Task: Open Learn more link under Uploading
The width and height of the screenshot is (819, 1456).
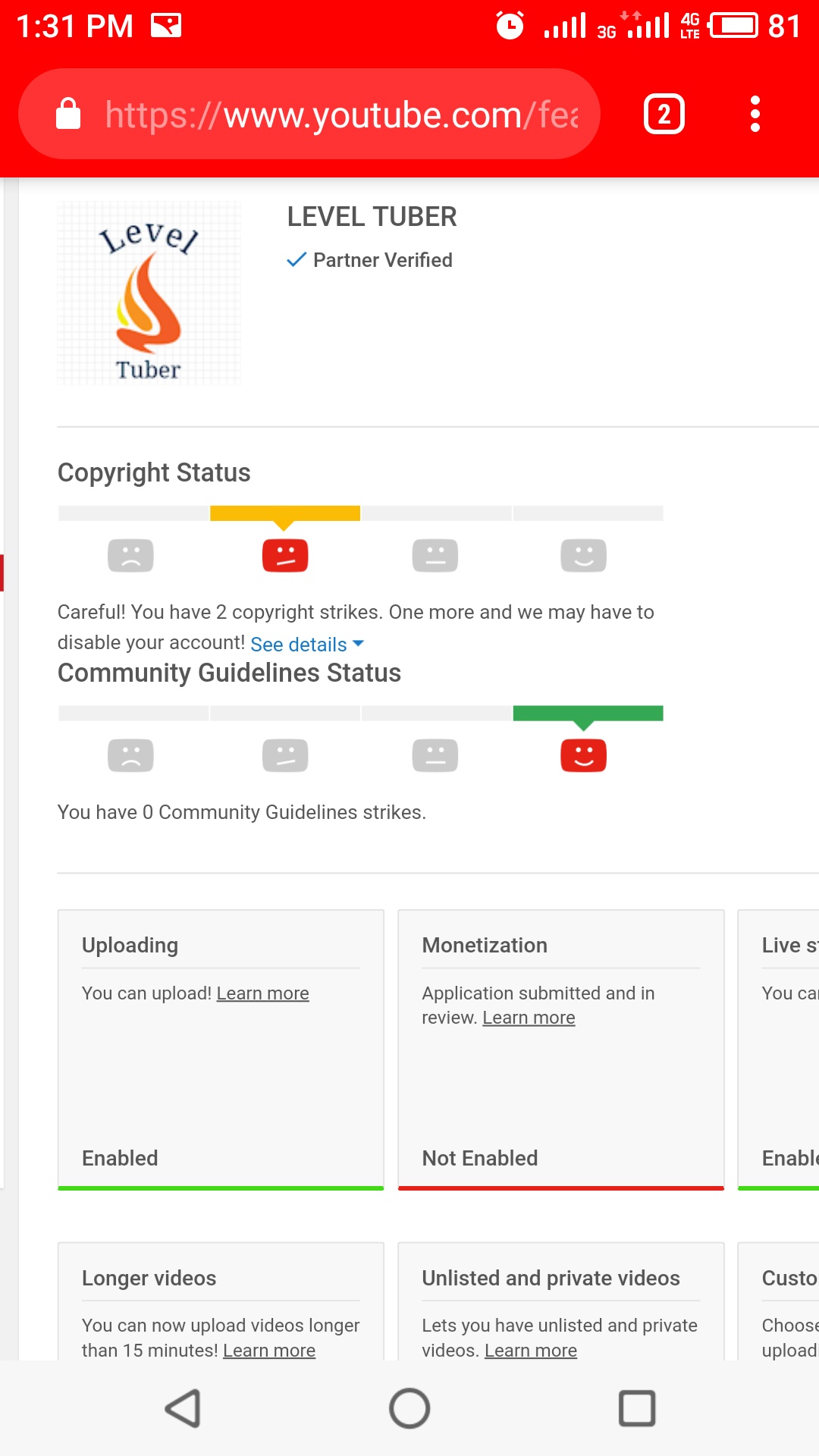Action: [x=263, y=993]
